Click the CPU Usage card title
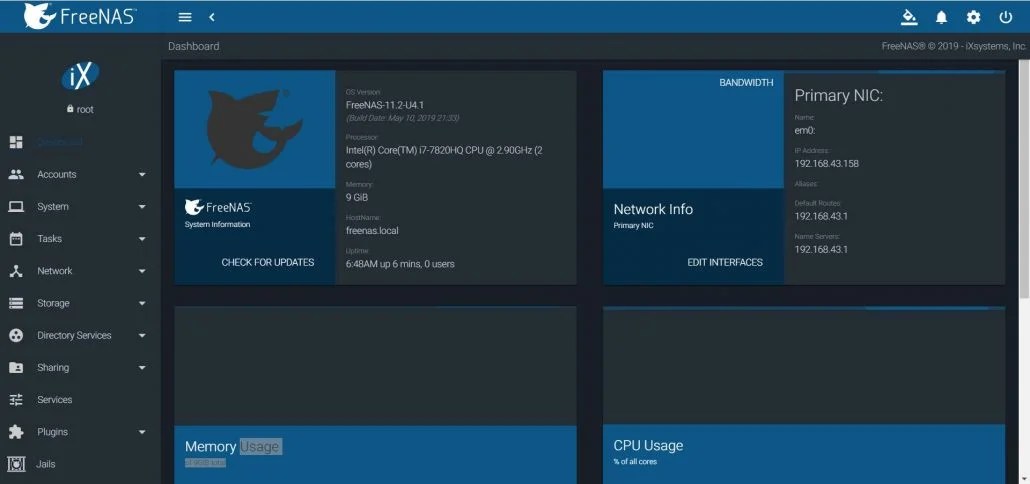Viewport: 1030px width, 484px height. pyautogui.click(x=648, y=445)
